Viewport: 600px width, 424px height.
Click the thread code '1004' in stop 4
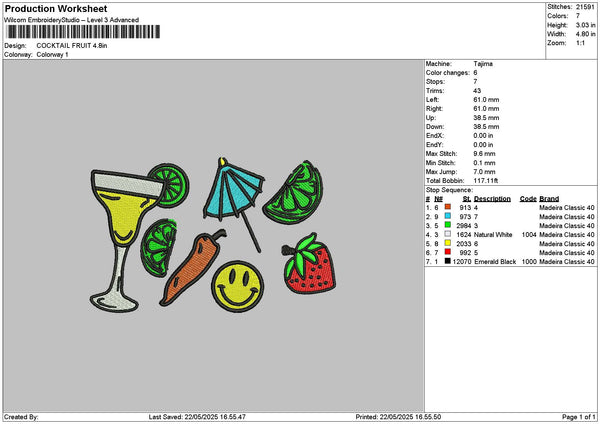point(529,235)
